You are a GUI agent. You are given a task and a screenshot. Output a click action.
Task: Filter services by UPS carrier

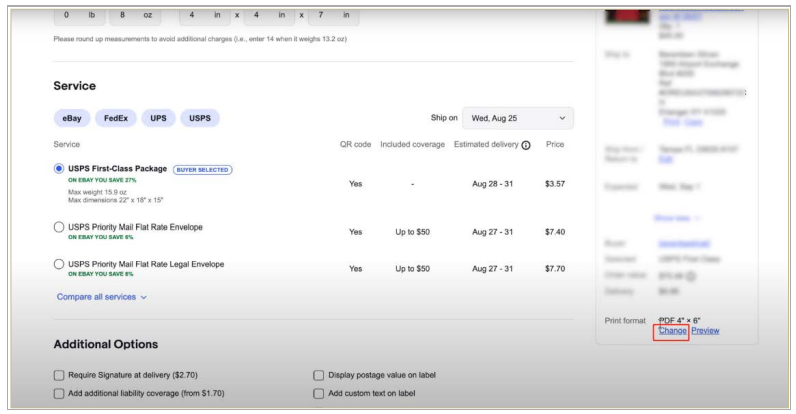coord(158,118)
